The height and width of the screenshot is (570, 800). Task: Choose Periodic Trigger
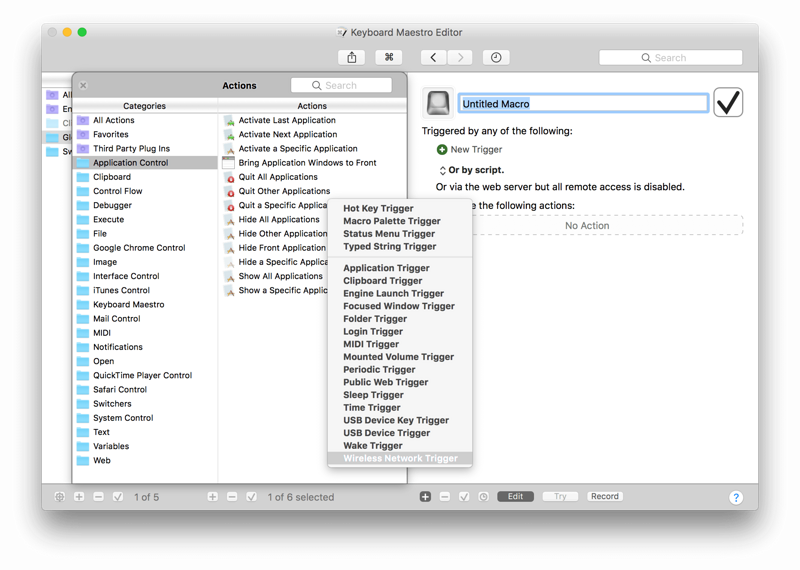click(x=400, y=369)
